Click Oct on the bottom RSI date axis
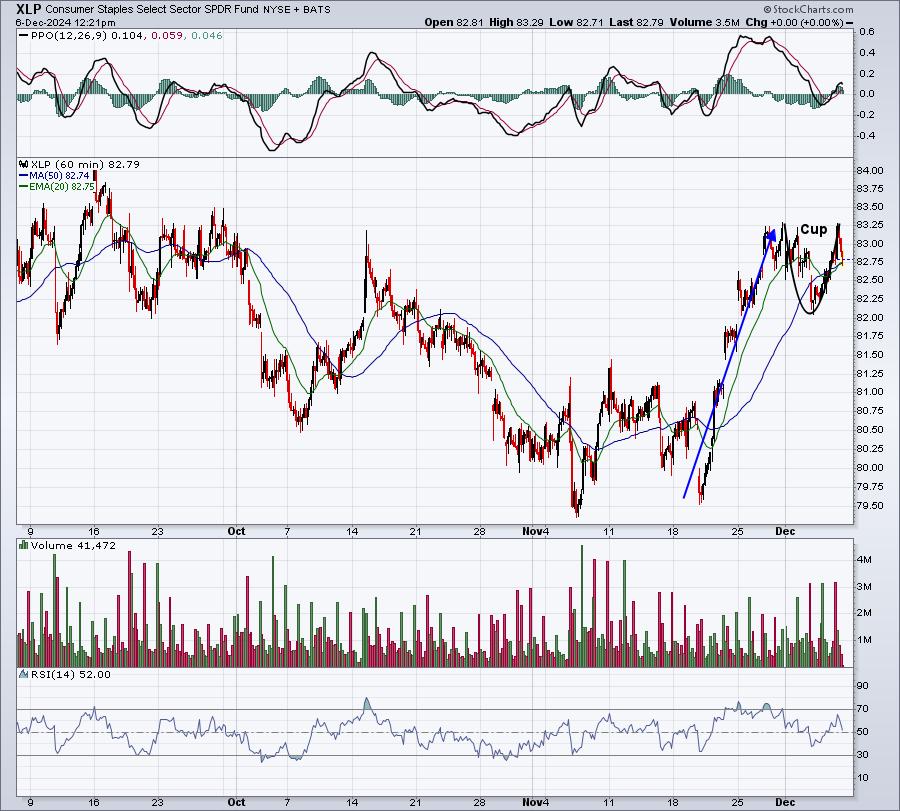This screenshot has width=900, height=811. 236,802
